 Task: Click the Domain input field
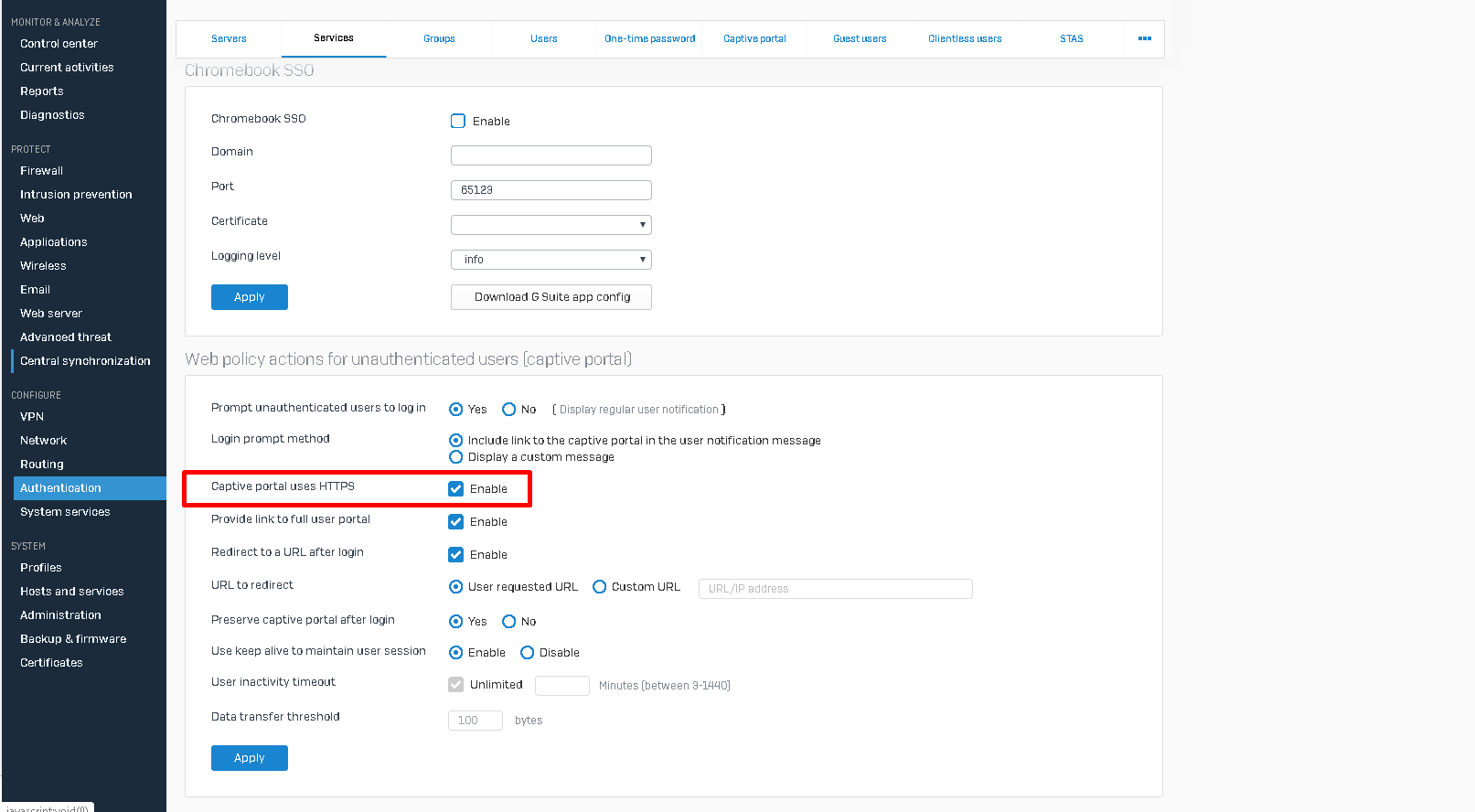click(550, 155)
